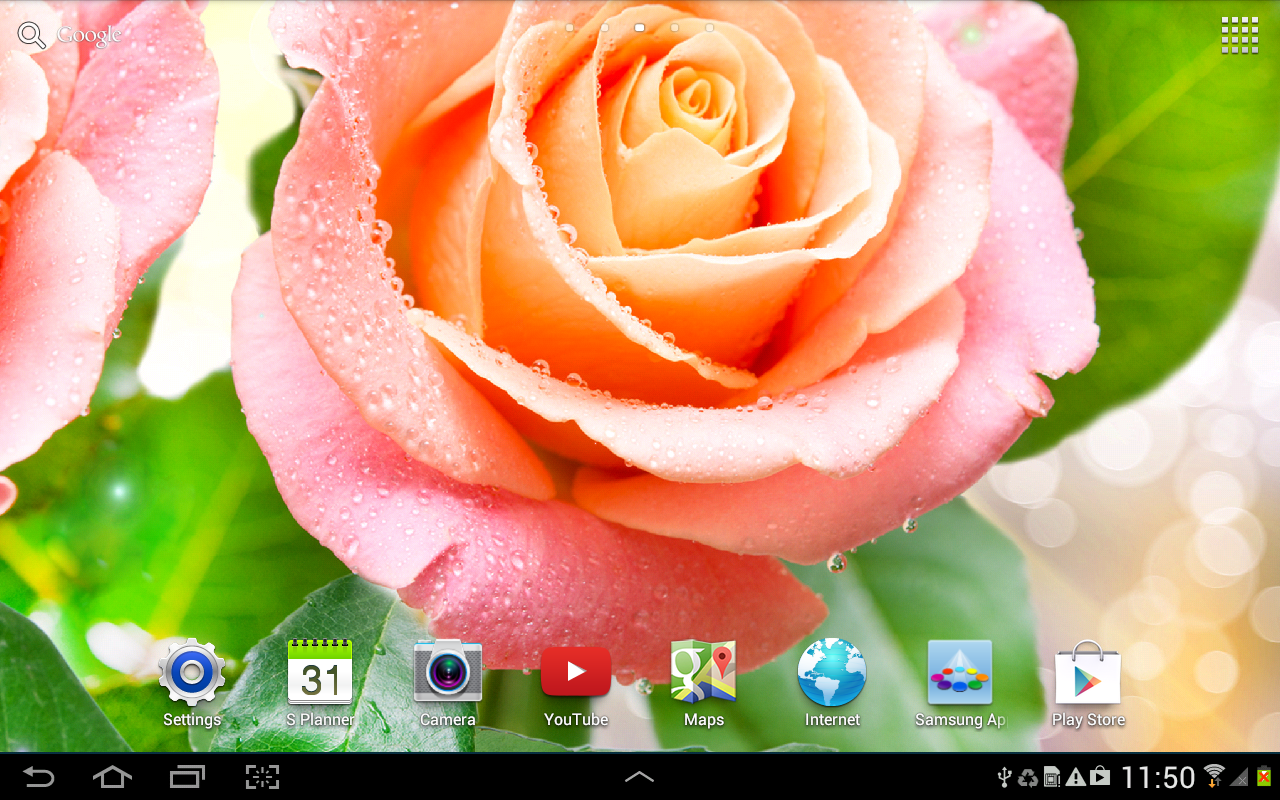The height and width of the screenshot is (800, 1280).
Task: Tap the USB connection status icon
Action: pos(1006,777)
